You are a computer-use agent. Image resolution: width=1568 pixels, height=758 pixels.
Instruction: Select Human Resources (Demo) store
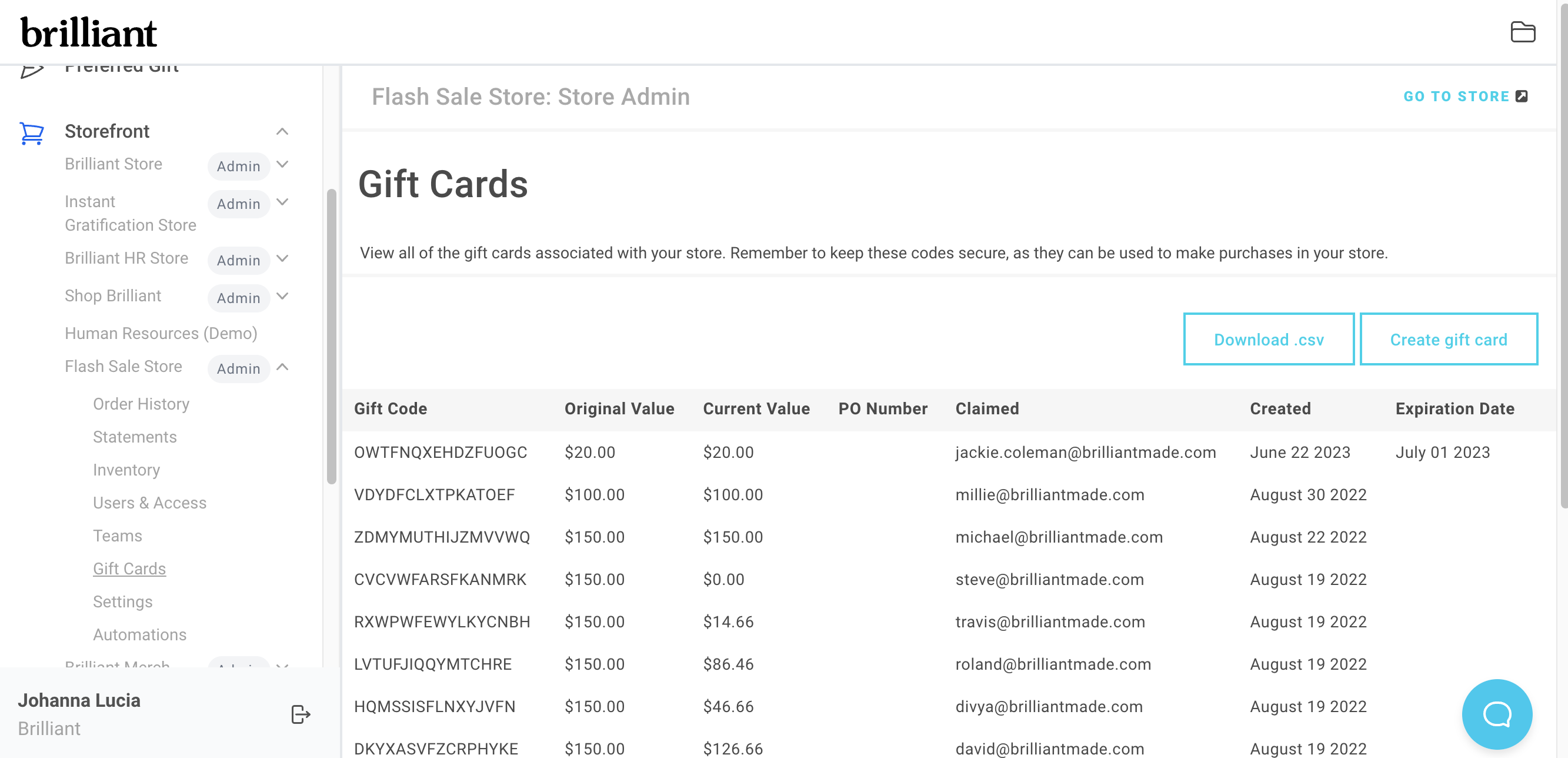(161, 334)
